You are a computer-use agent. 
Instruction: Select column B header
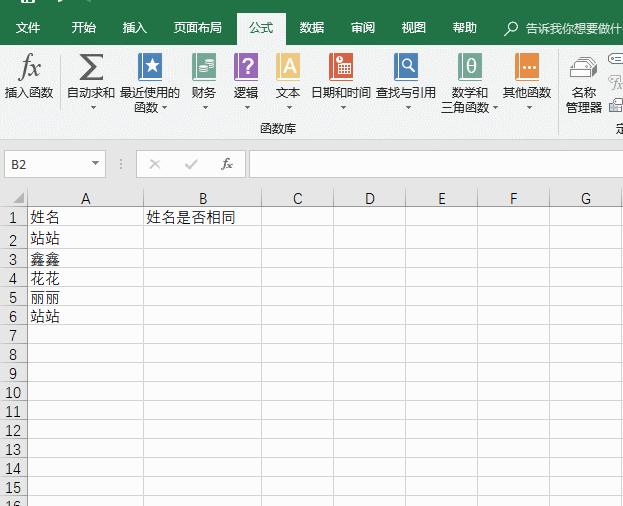pyautogui.click(x=203, y=198)
